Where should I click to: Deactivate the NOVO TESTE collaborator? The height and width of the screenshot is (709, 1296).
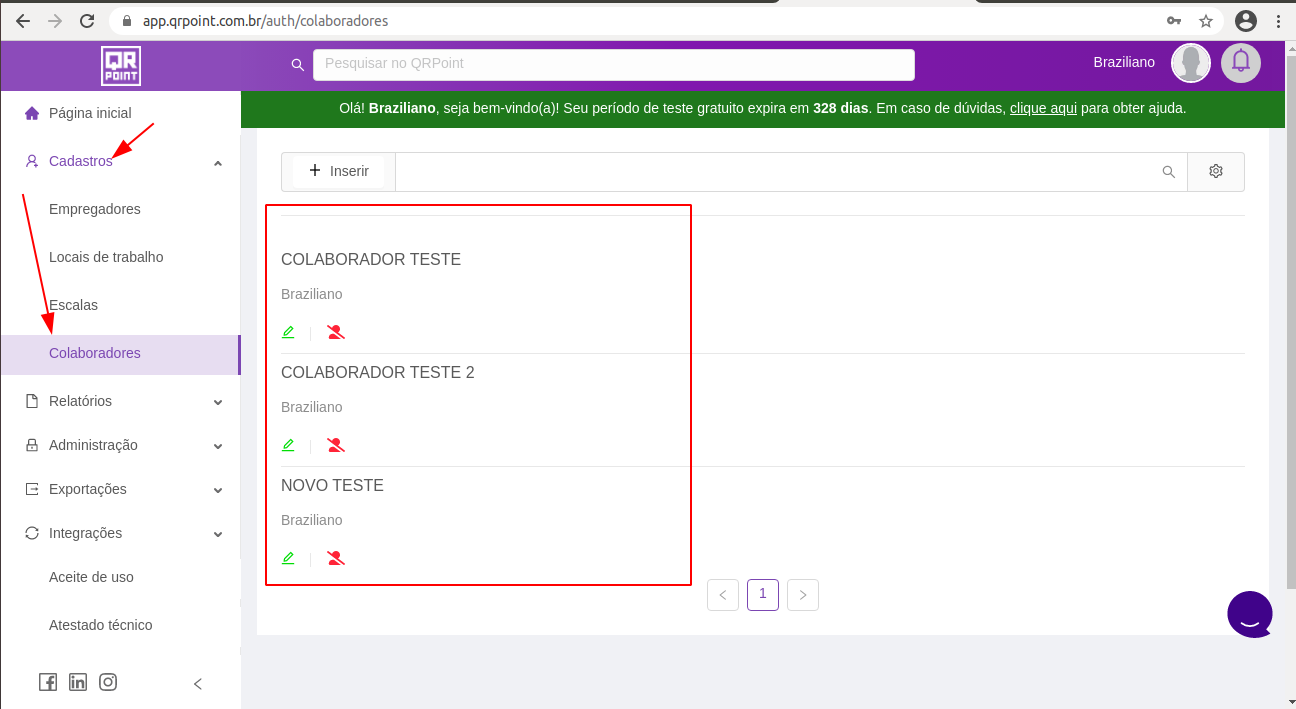336,558
